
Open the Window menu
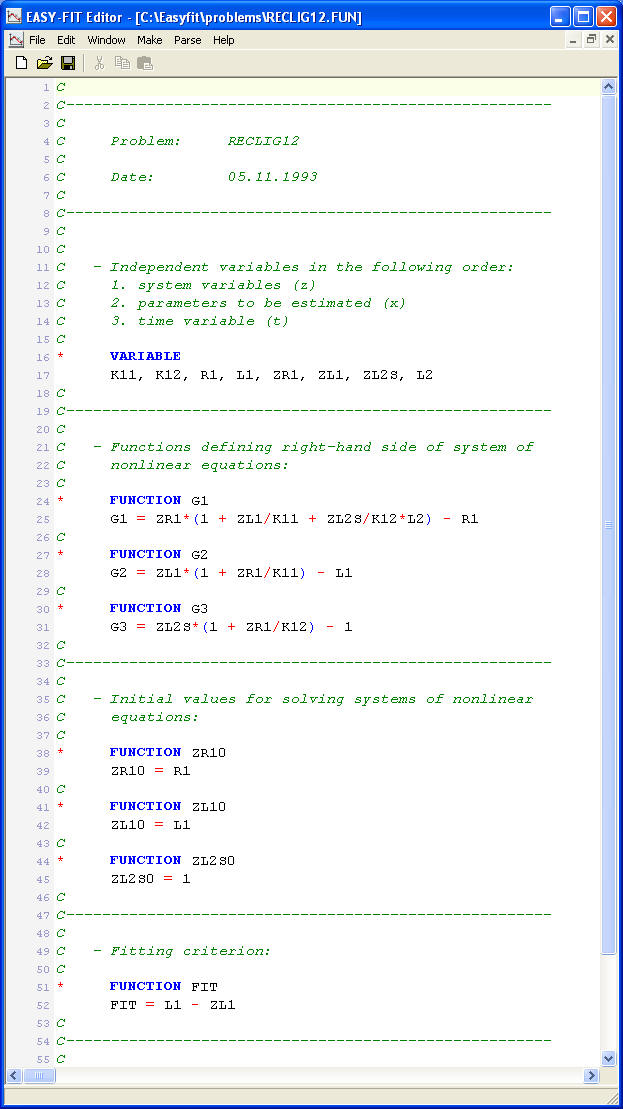[x=106, y=40]
